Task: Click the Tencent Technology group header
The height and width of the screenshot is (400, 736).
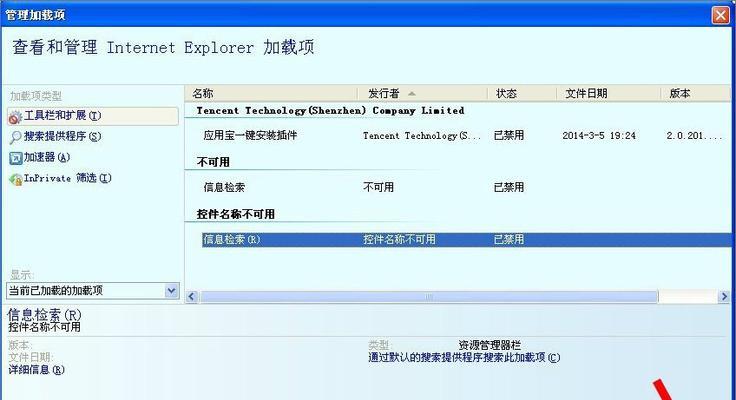Action: [330, 111]
